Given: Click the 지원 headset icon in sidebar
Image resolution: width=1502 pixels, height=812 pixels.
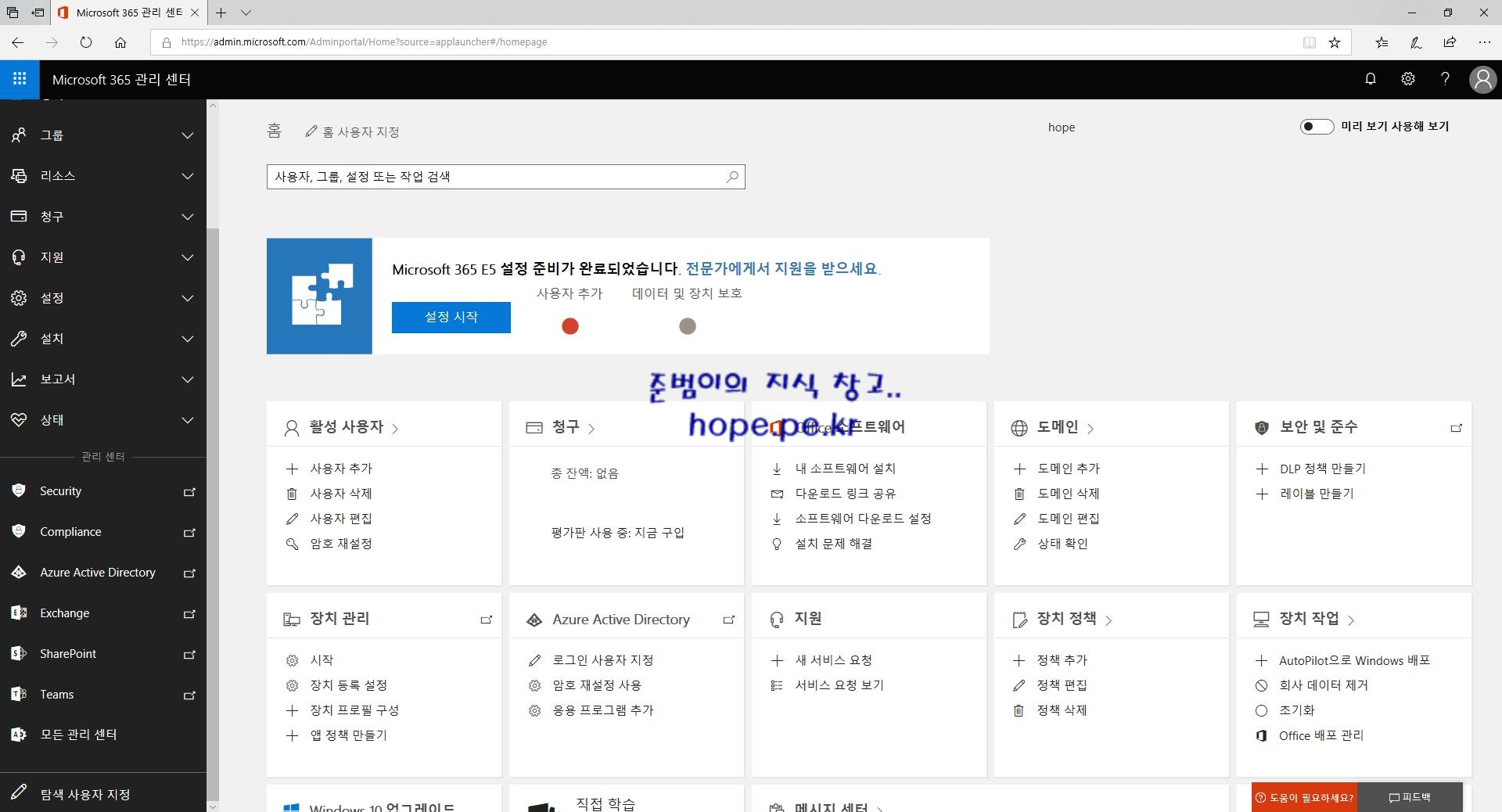Looking at the screenshot, I should point(19,257).
